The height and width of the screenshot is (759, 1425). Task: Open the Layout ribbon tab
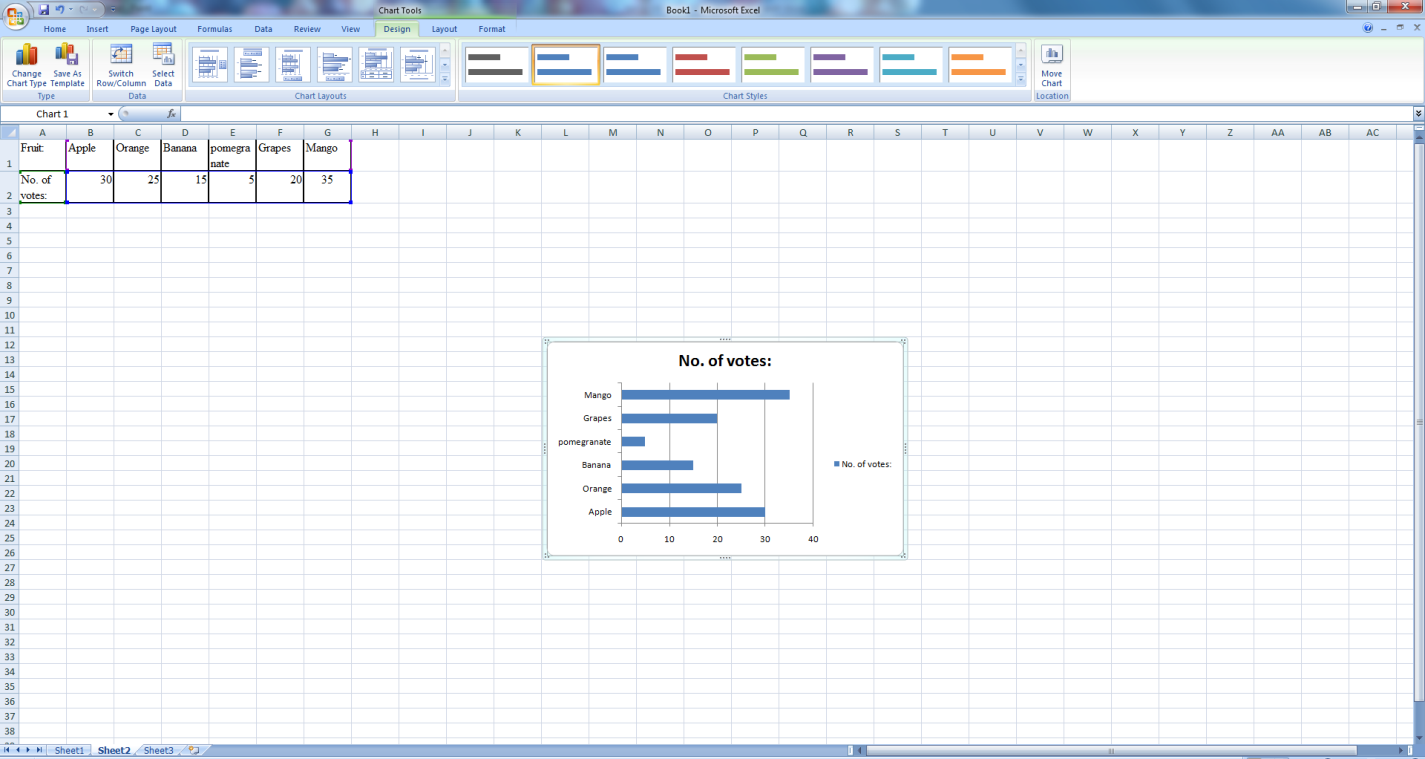(x=444, y=29)
